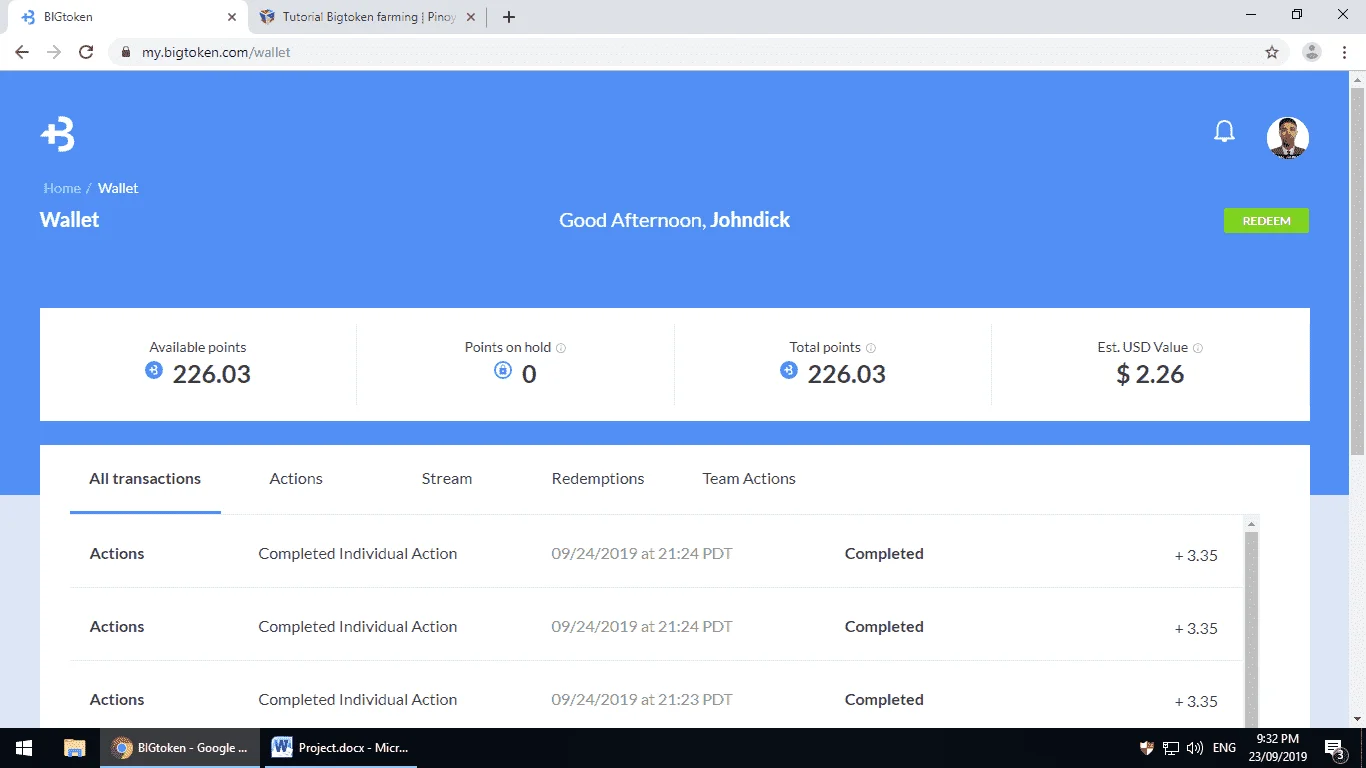Switch to the Actions tab
This screenshot has height=768, width=1366.
pyautogui.click(x=296, y=479)
